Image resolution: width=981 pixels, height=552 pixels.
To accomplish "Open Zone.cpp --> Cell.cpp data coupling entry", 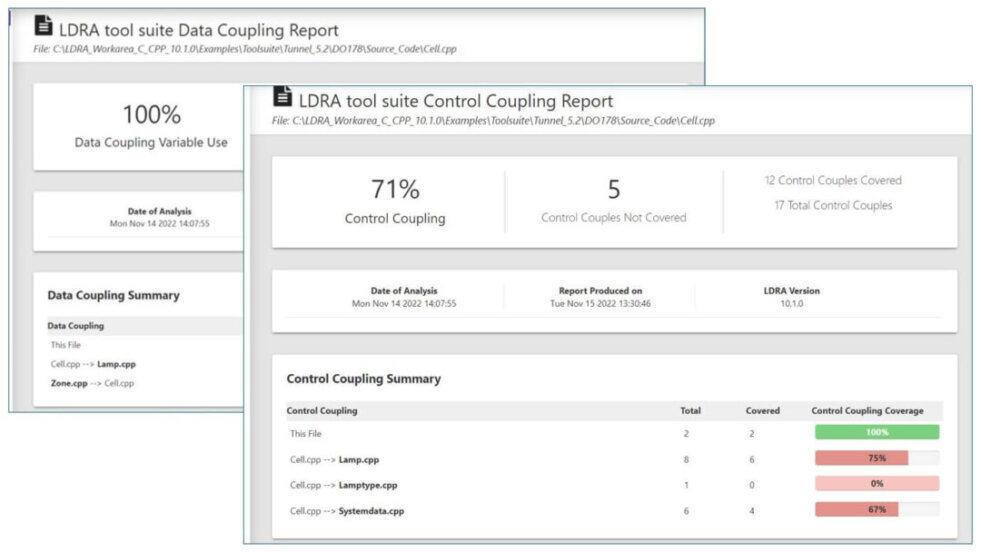I will pos(92,383).
